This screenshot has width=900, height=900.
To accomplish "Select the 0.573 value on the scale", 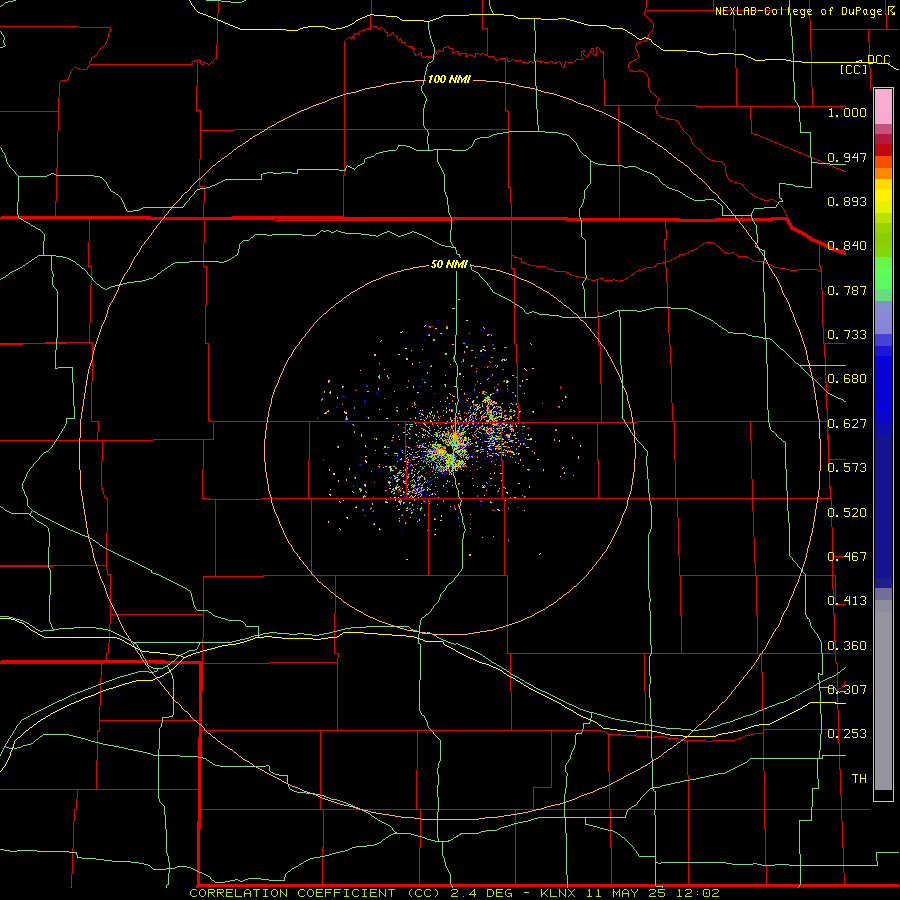I will pos(847,467).
